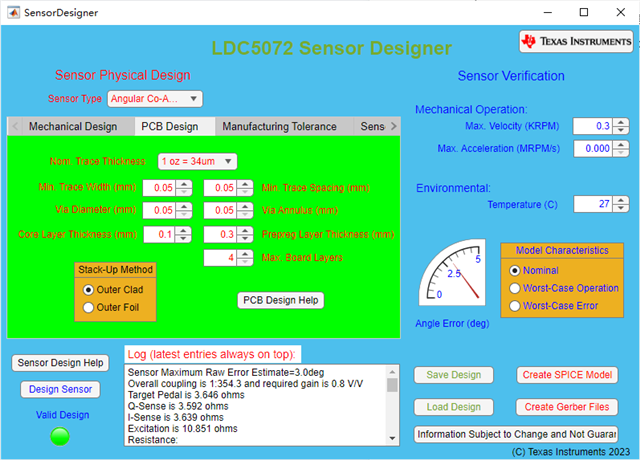Increase Max. Acceleration value

tap(621, 144)
